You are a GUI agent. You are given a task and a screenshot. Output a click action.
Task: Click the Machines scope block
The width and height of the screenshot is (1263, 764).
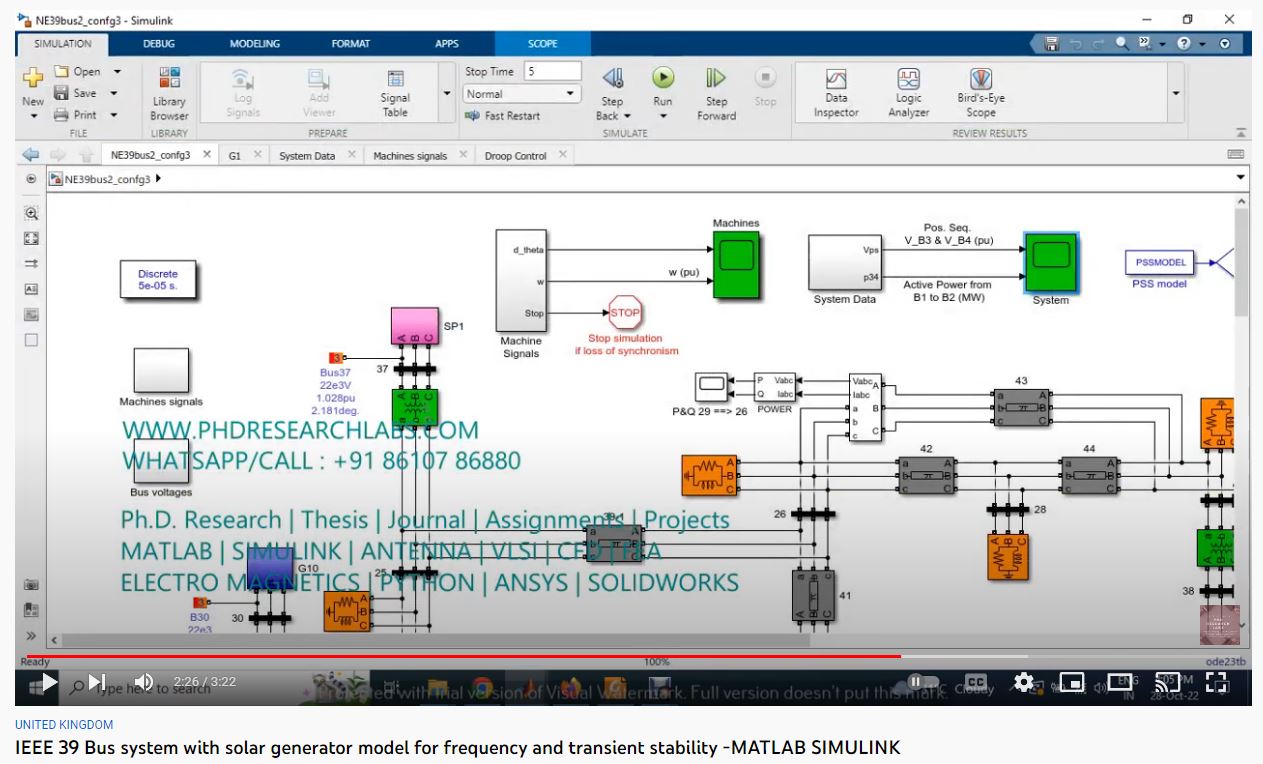click(736, 265)
